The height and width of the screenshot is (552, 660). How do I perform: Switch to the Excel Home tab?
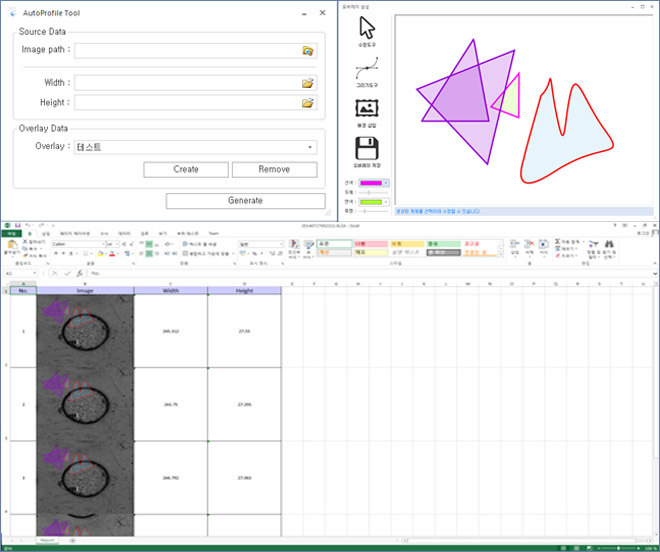click(30, 233)
